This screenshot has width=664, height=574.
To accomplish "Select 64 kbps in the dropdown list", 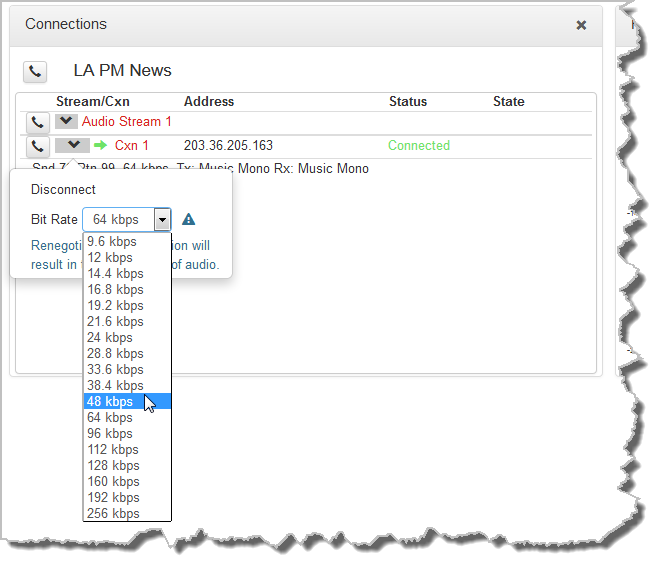I will (x=127, y=418).
